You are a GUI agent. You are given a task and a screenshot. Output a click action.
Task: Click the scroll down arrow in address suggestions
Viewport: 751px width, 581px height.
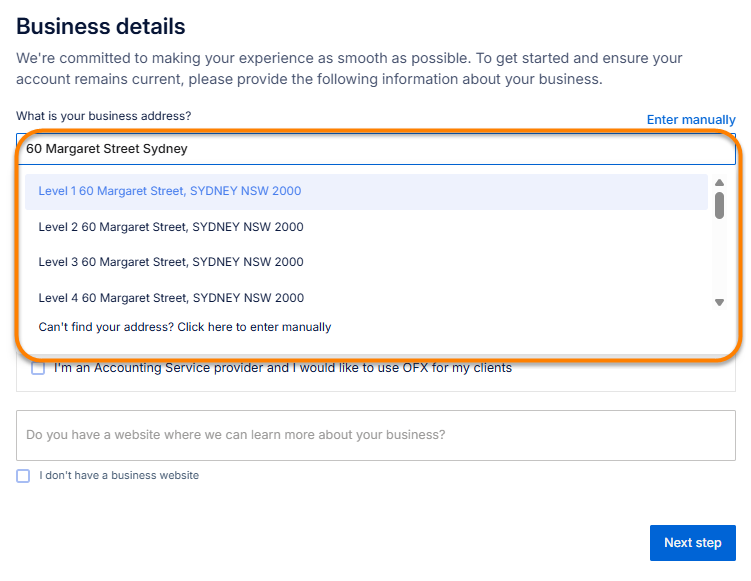point(719,302)
